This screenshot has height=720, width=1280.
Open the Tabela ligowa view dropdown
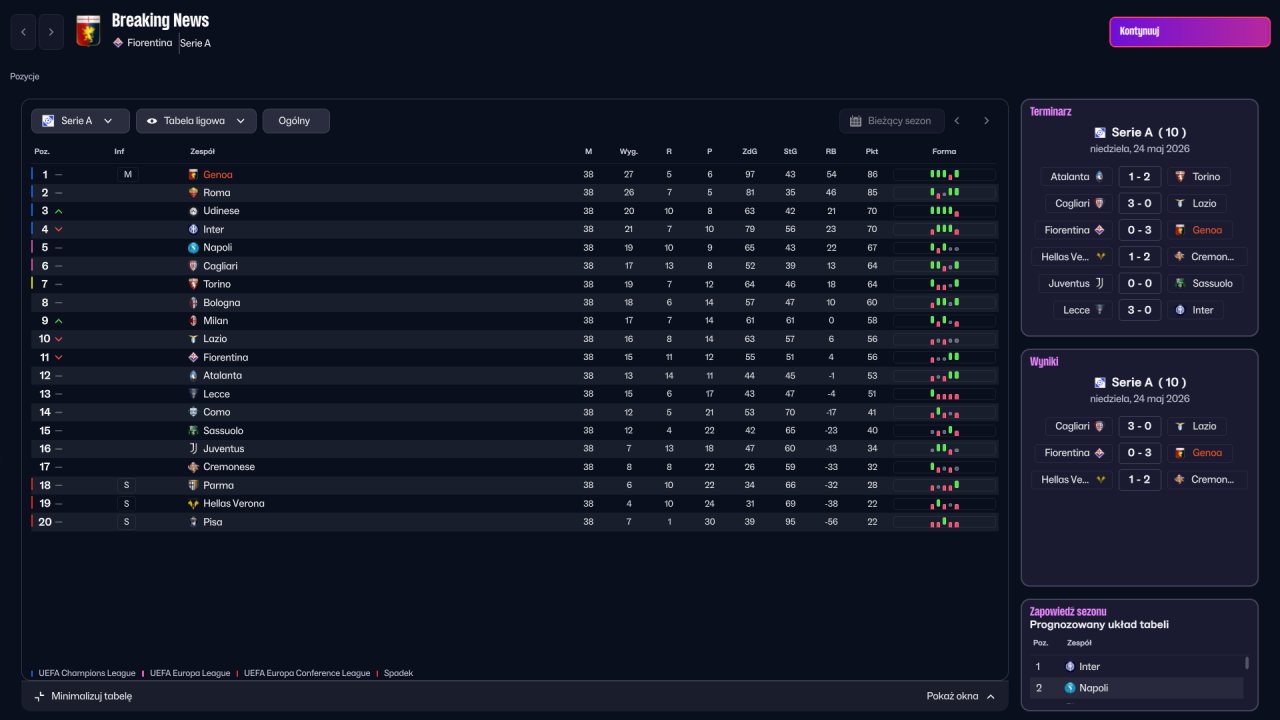click(x=196, y=121)
